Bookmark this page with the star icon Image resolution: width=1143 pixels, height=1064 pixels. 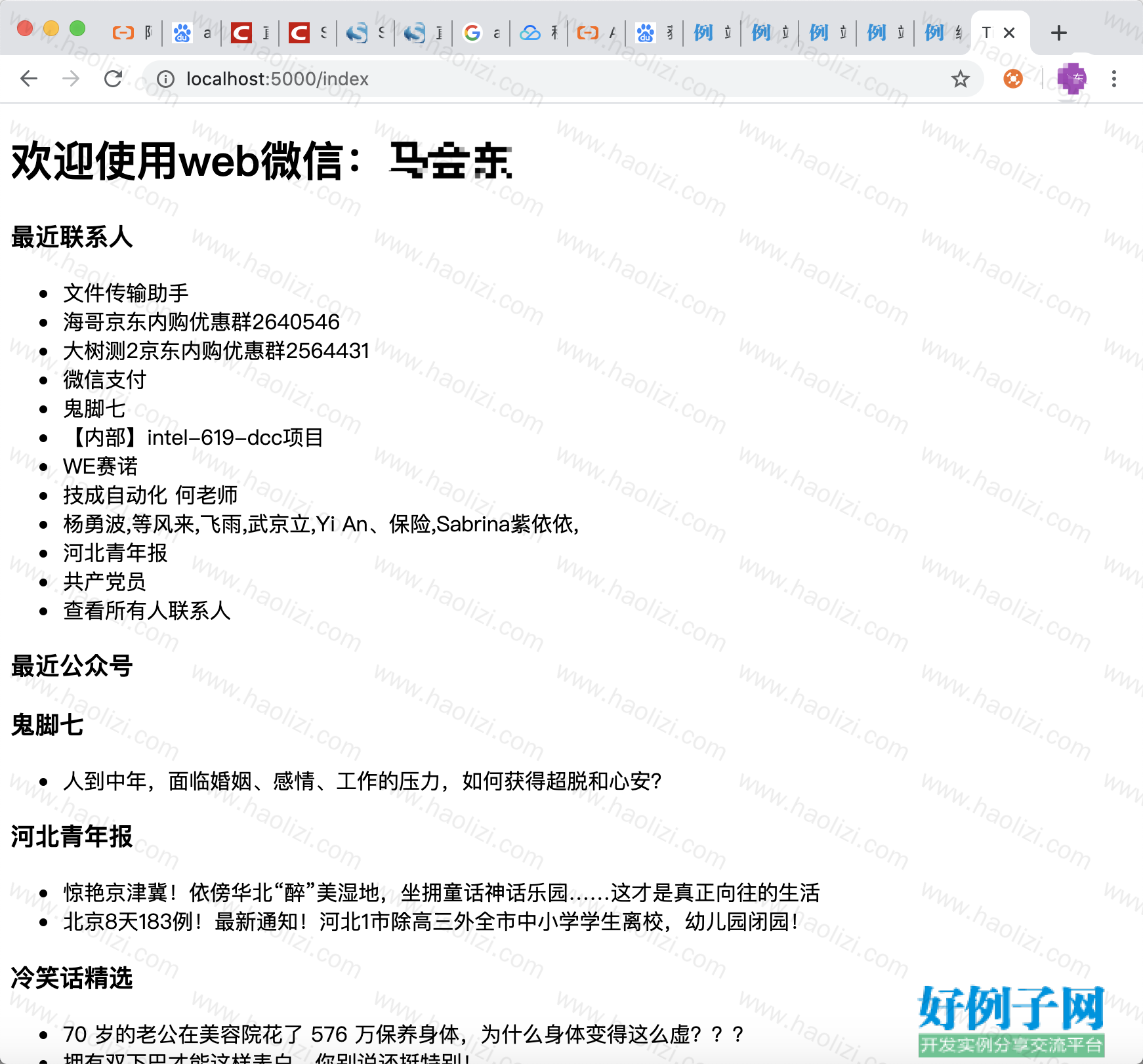[960, 79]
